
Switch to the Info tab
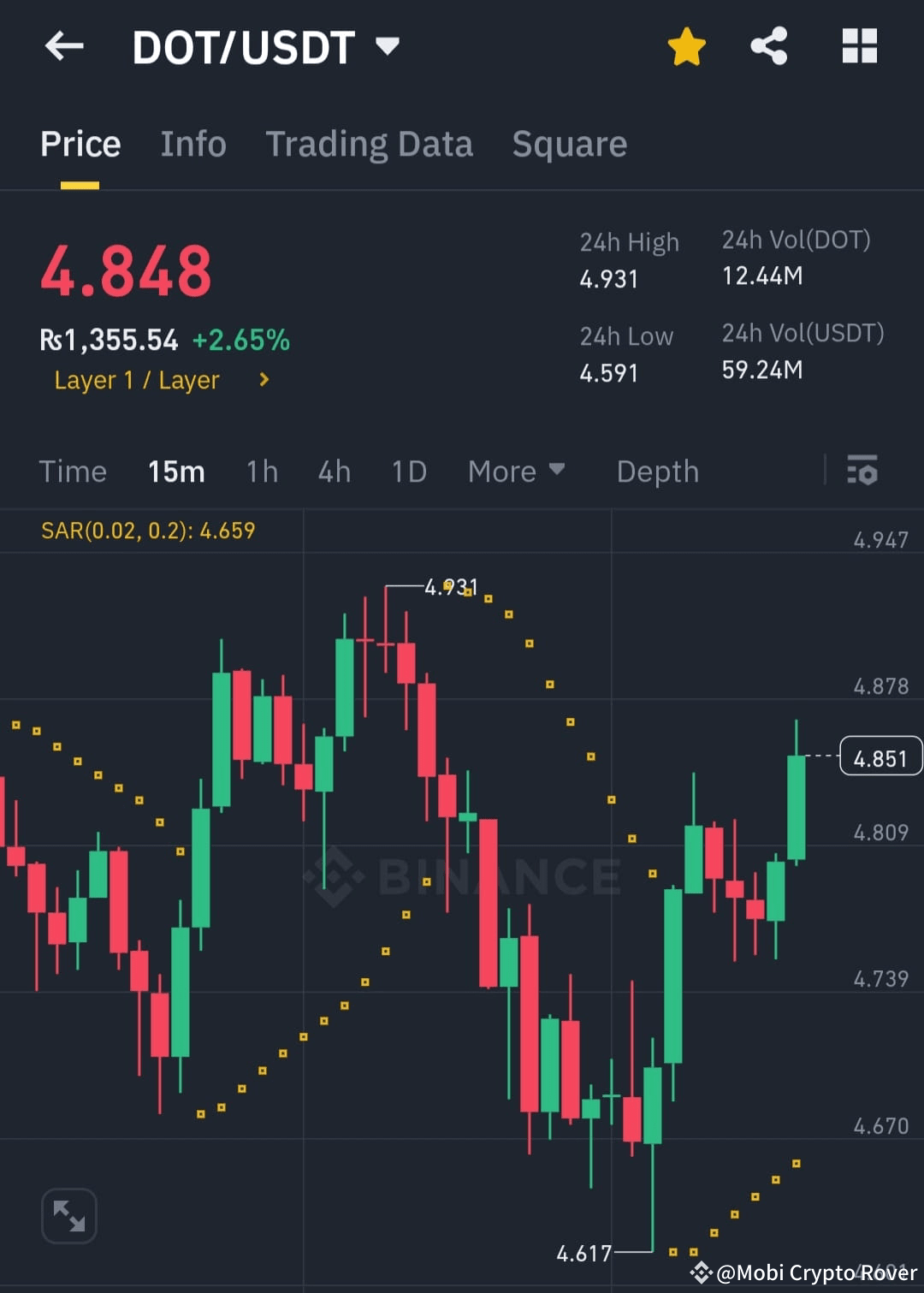(x=192, y=144)
